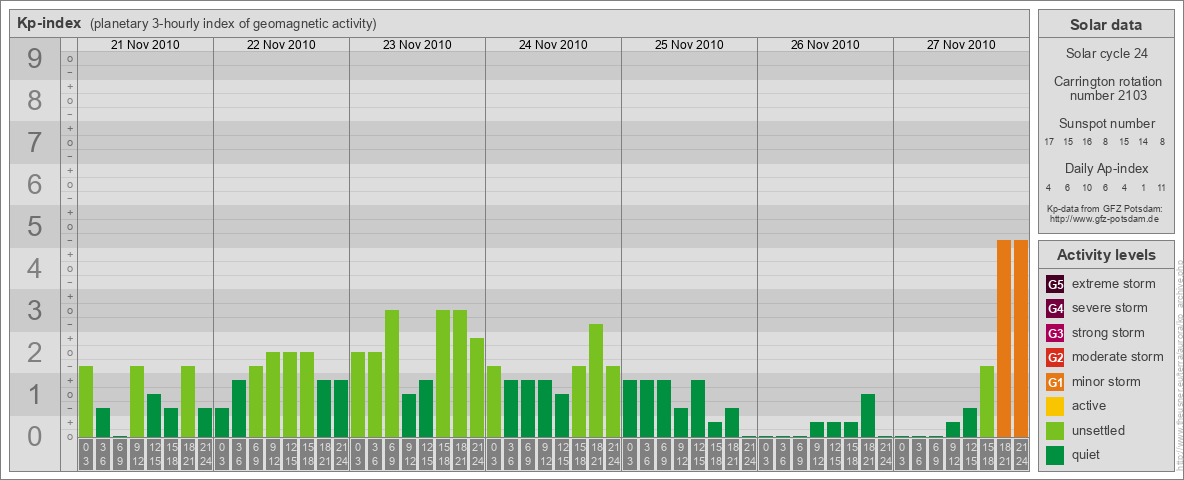
Task: Click the 'Kp-data from GFZ Potsdam' note
Action: 1105,209
